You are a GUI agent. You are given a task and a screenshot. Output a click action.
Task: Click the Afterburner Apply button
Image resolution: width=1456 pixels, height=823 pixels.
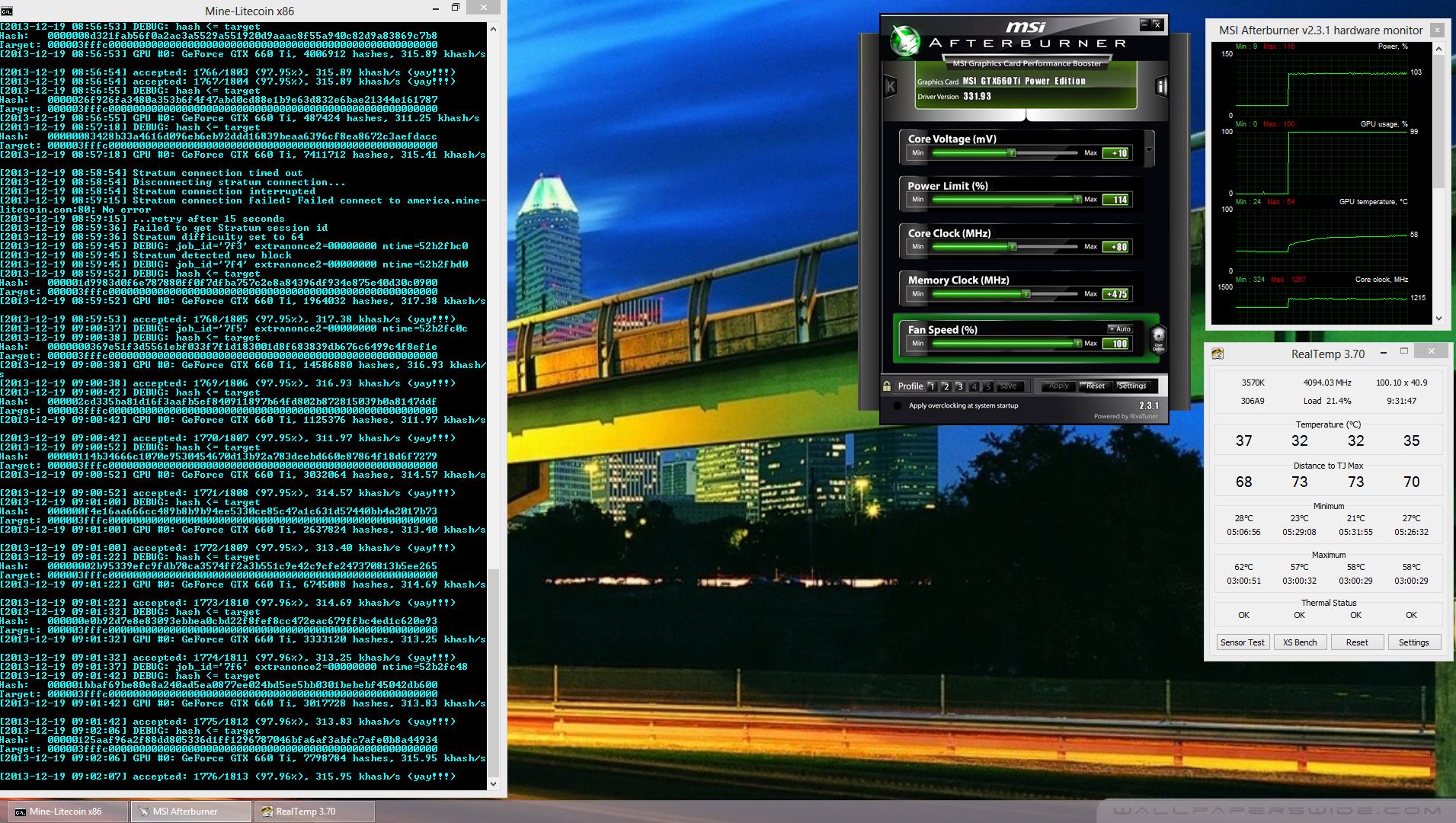pos(1058,386)
